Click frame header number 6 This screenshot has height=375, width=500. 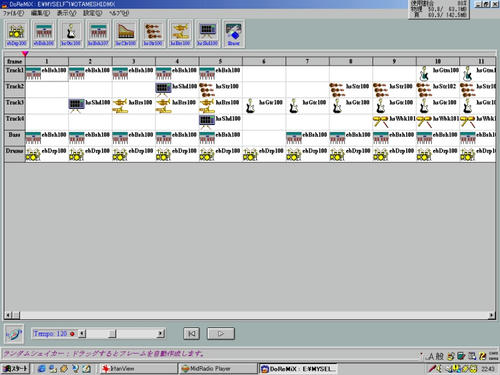(x=264, y=61)
